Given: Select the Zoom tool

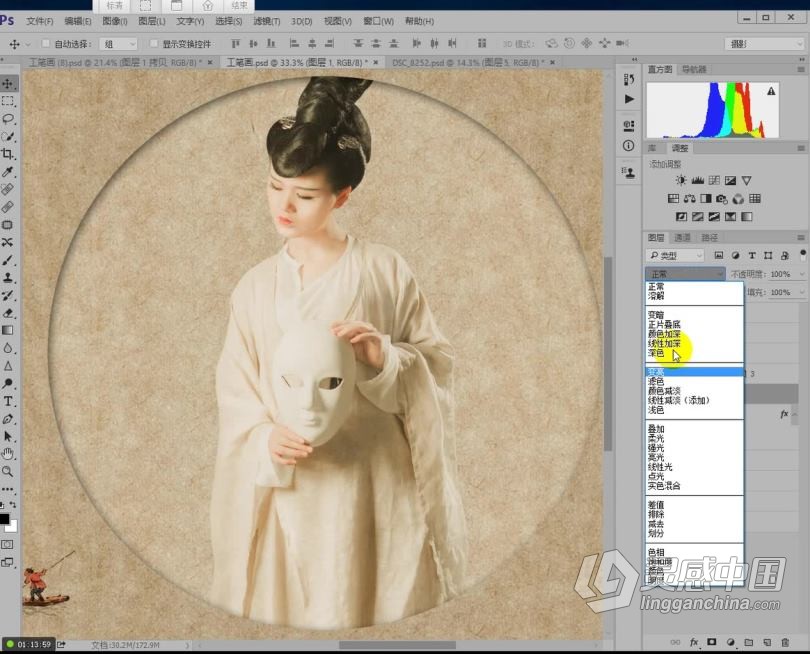Looking at the screenshot, I should [8, 472].
